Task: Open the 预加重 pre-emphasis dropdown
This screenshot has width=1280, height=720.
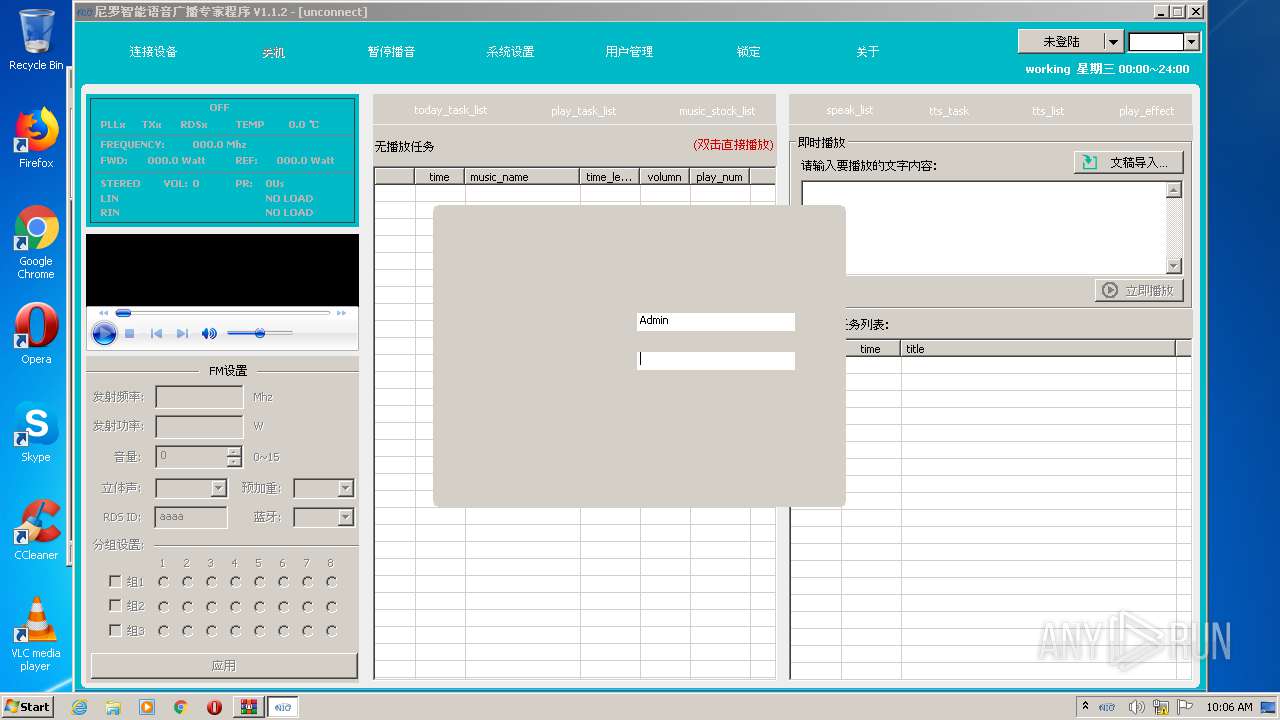Action: pyautogui.click(x=345, y=488)
